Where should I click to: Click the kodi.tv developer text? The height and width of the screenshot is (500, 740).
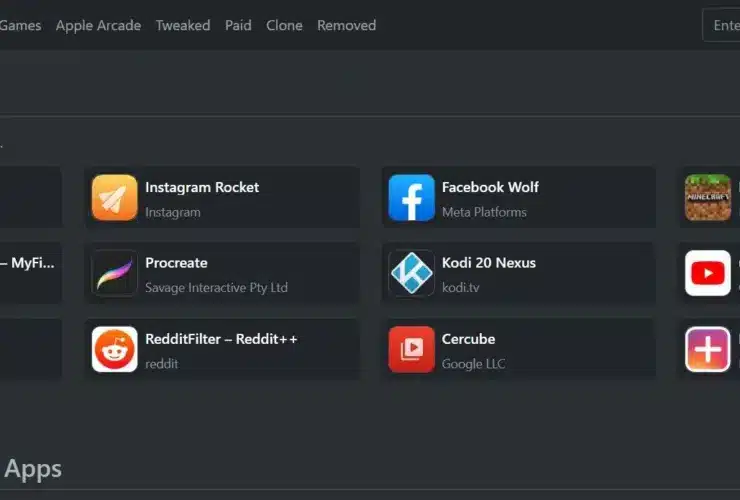[461, 288]
